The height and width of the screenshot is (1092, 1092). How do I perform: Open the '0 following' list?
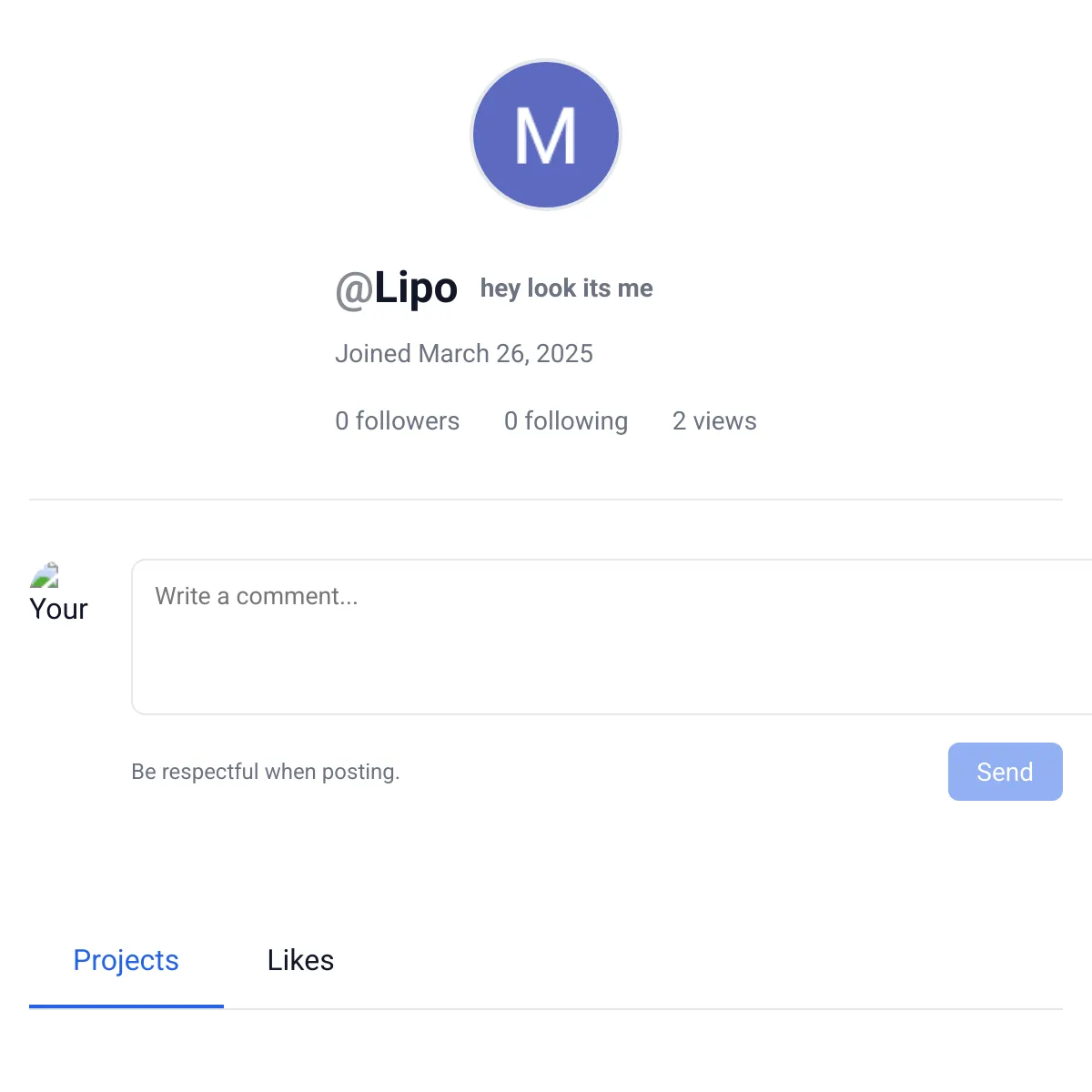[x=566, y=420]
